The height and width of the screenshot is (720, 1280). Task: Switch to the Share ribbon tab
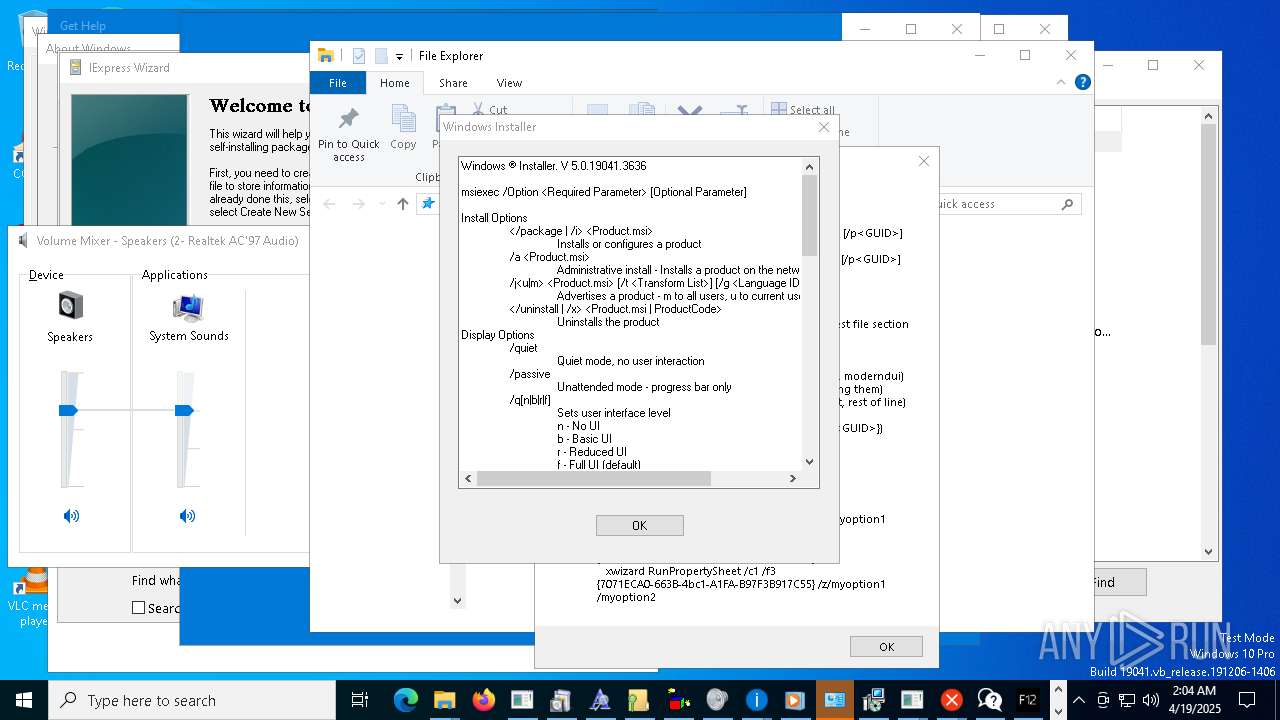click(453, 83)
